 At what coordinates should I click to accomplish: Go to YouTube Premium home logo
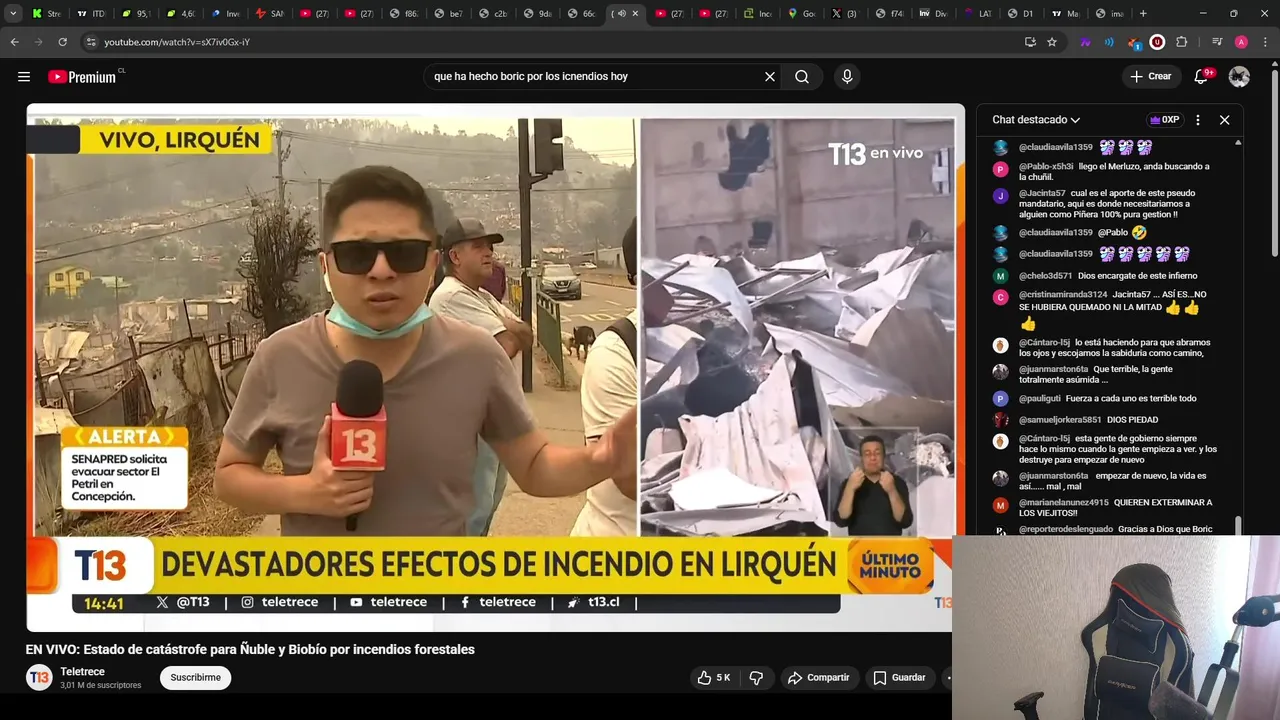(x=84, y=77)
